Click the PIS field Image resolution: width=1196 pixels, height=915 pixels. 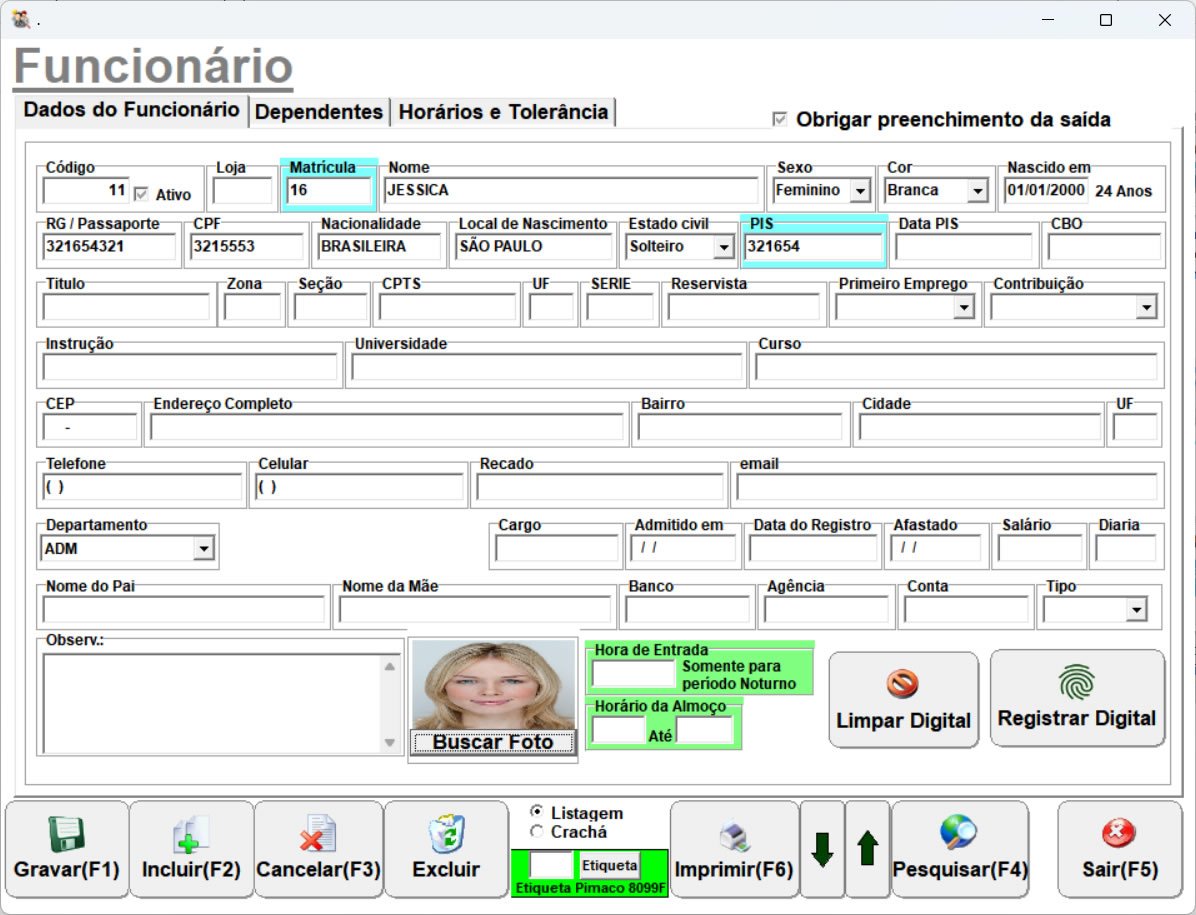point(813,246)
